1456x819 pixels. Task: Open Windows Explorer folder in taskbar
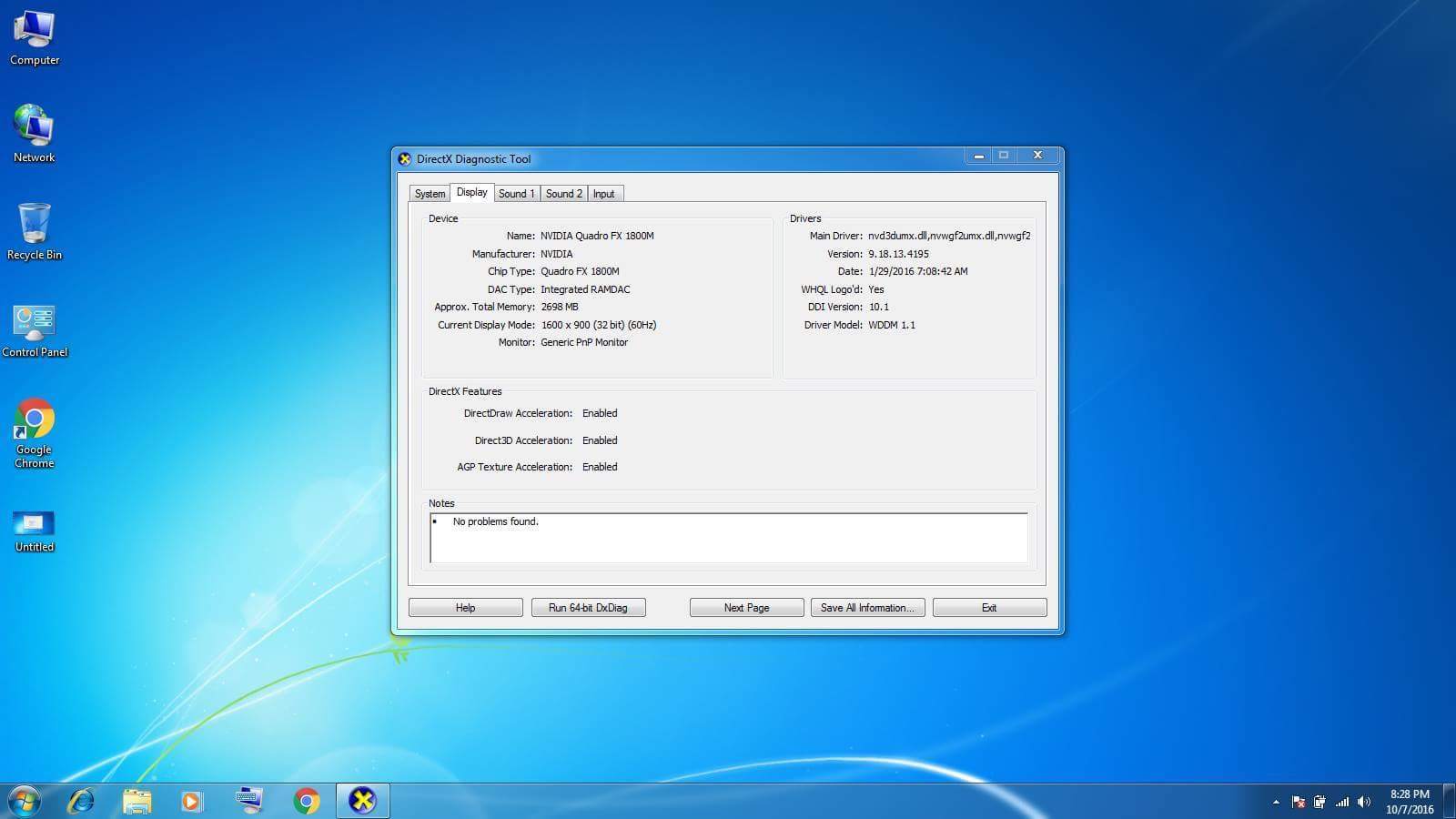pyautogui.click(x=137, y=801)
